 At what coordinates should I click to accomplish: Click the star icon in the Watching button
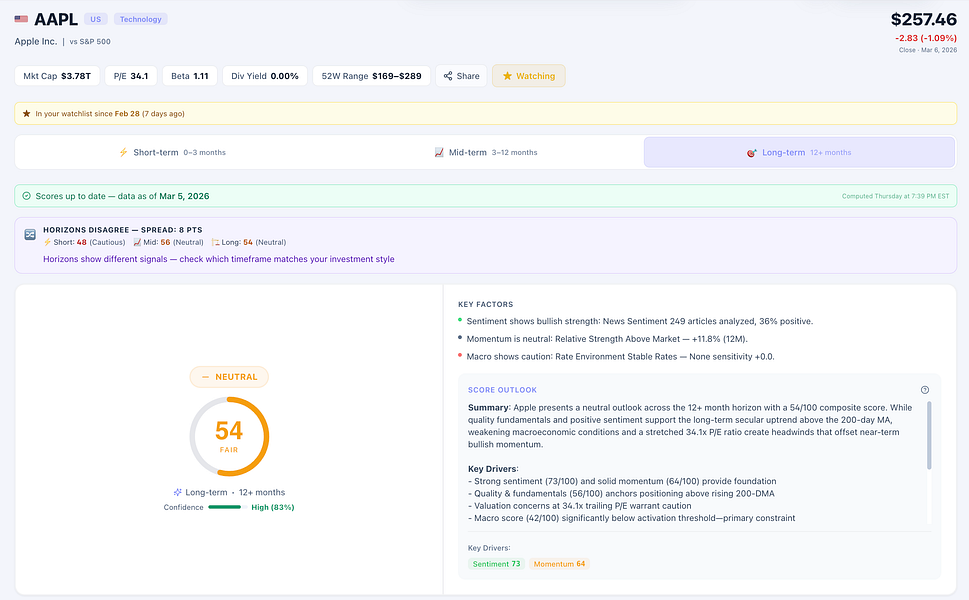507,76
